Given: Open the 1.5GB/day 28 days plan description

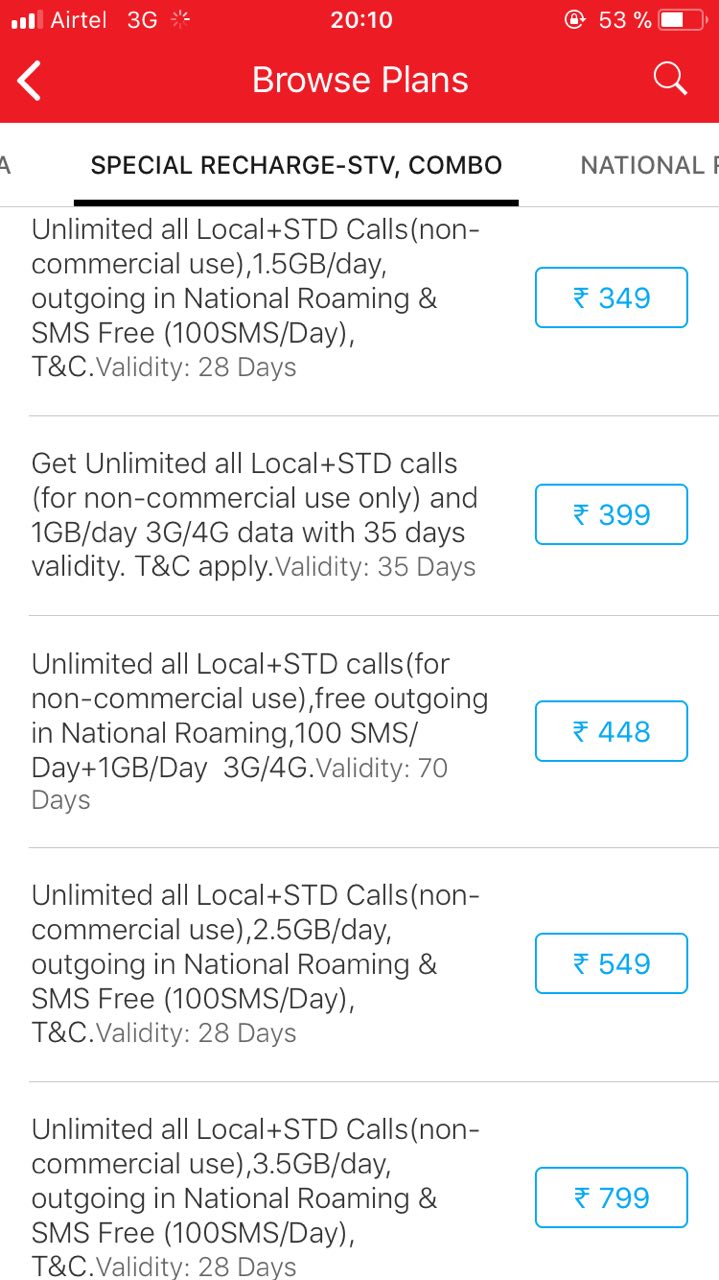Looking at the screenshot, I should pyautogui.click(x=256, y=298).
